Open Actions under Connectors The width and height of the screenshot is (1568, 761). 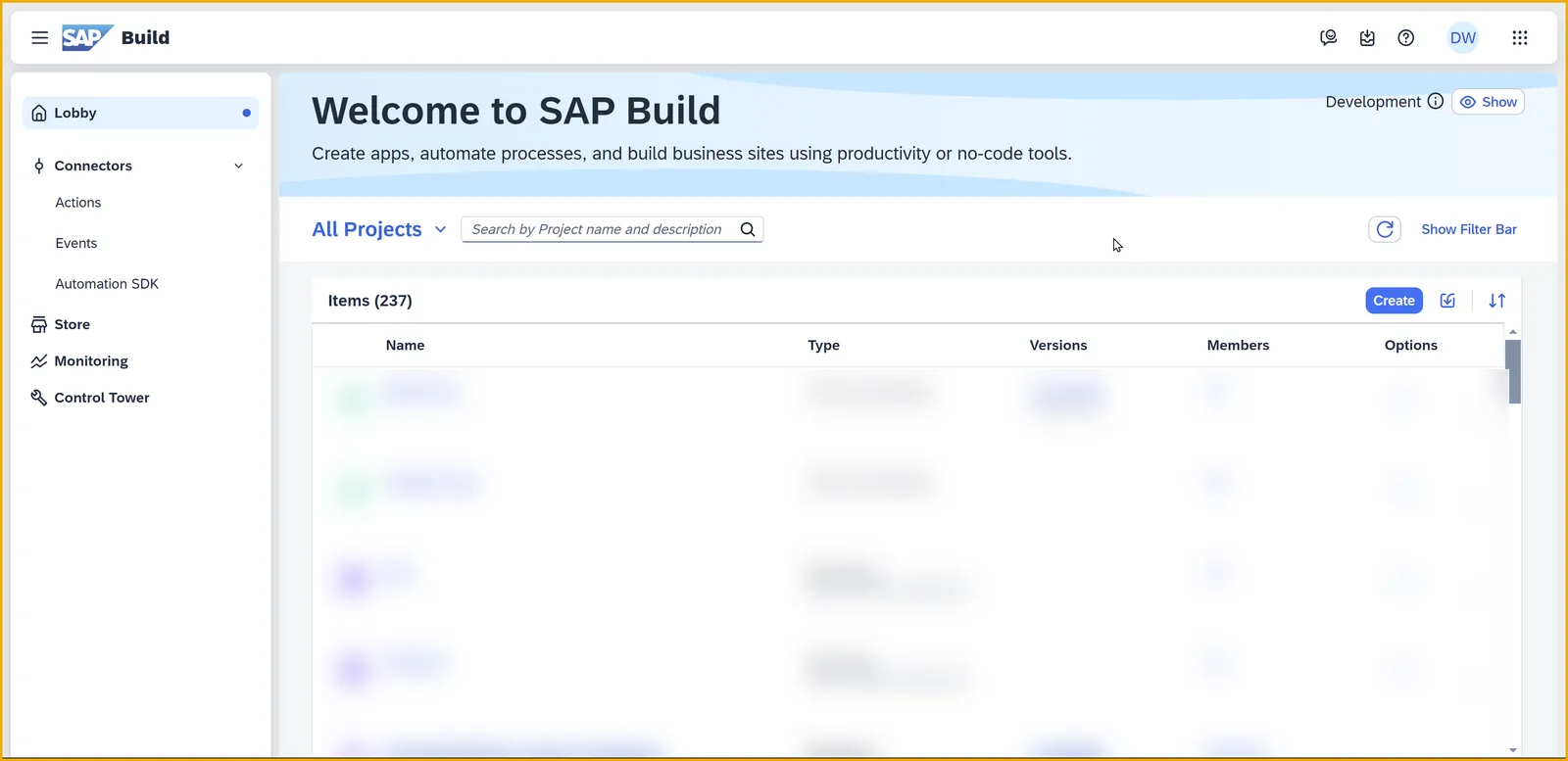coord(78,203)
